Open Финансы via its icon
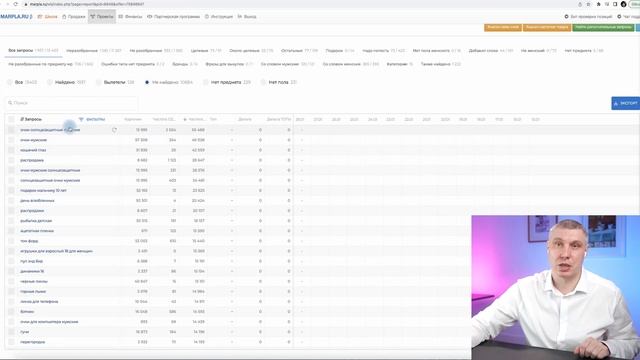640x360 pixels. click(x=120, y=17)
